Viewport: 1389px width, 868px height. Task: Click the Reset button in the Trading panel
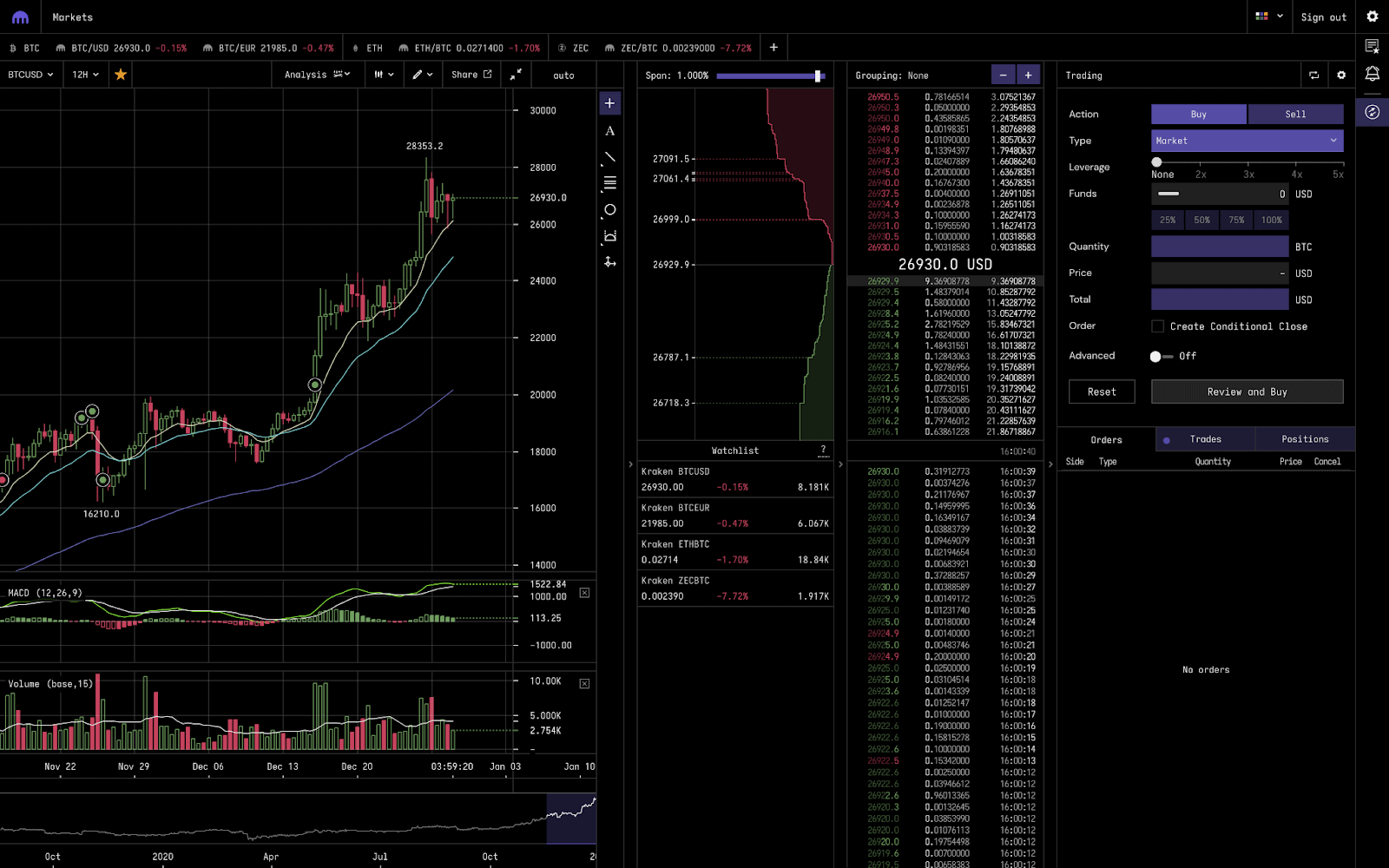[x=1101, y=391]
